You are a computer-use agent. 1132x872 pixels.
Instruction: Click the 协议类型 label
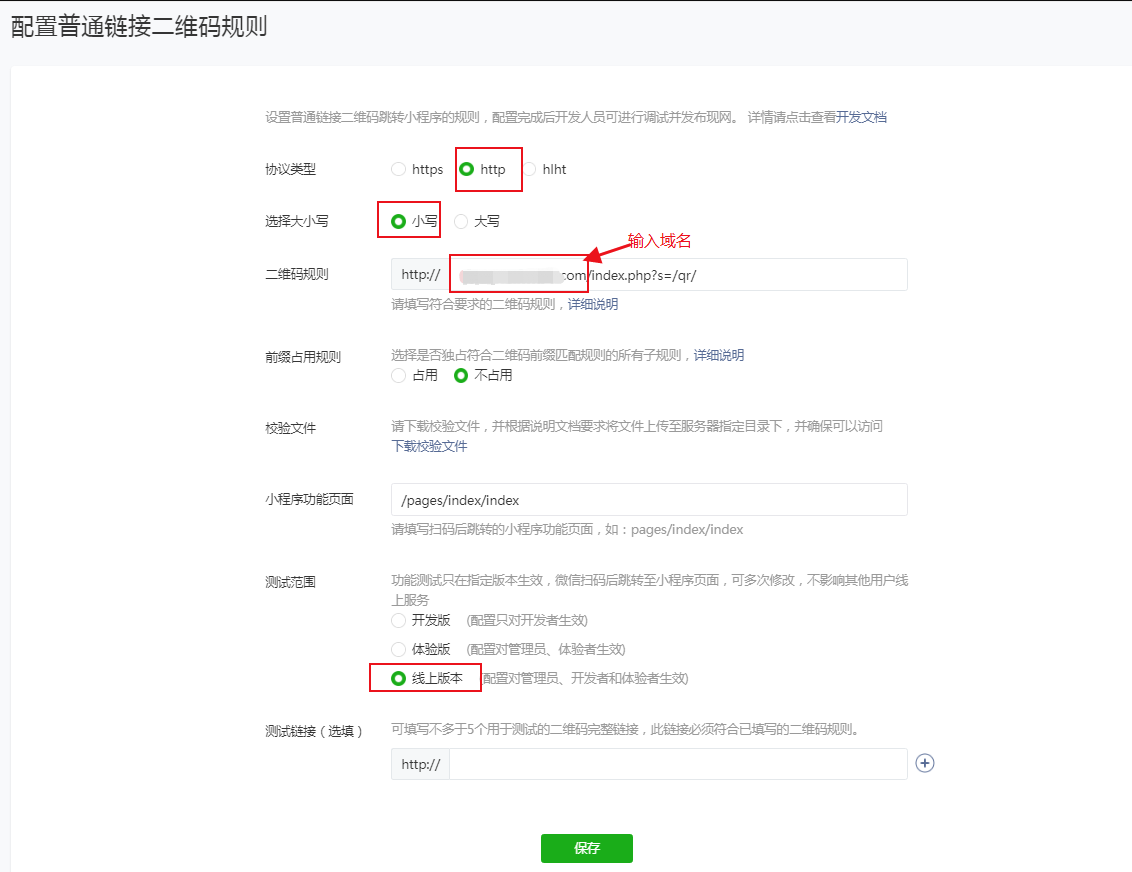click(x=290, y=169)
